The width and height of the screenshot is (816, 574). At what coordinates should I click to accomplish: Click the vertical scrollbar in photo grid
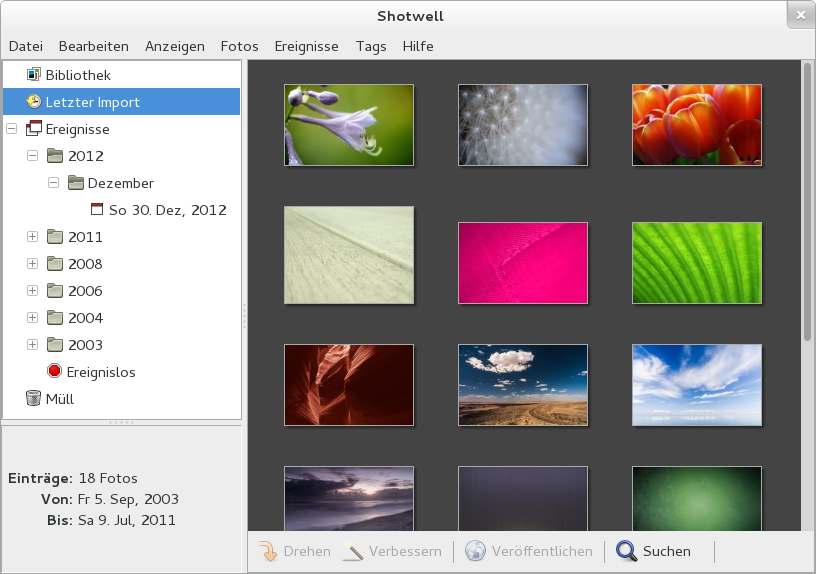[x=807, y=200]
